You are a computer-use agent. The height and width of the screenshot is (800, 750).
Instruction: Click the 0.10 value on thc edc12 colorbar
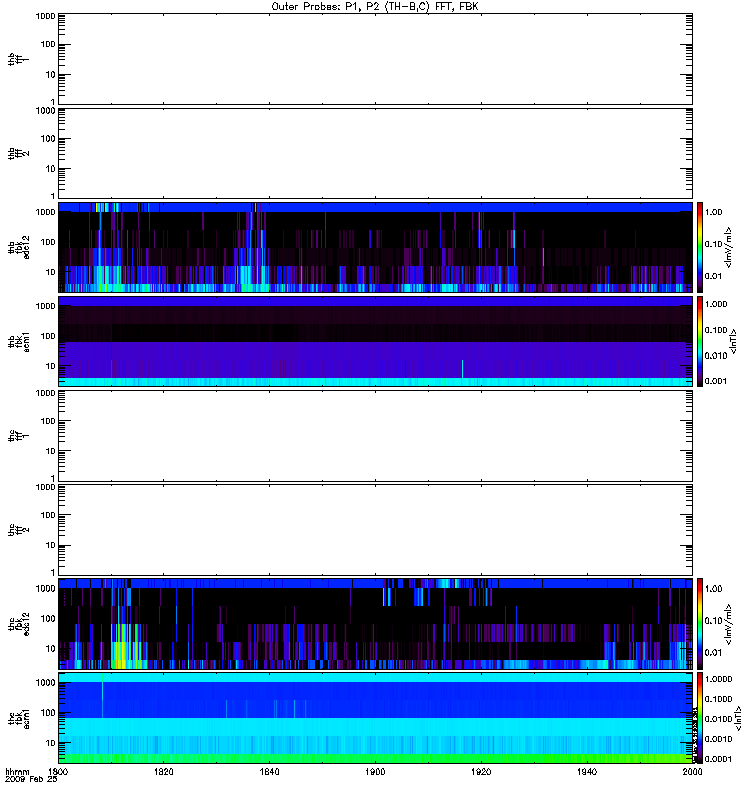pos(714,620)
